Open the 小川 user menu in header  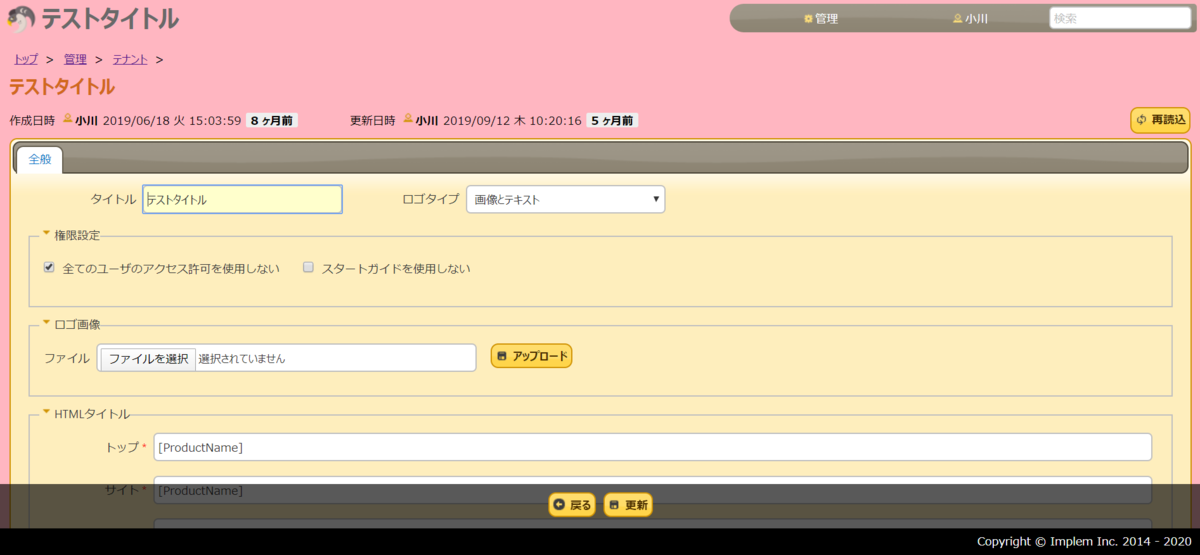pos(970,18)
